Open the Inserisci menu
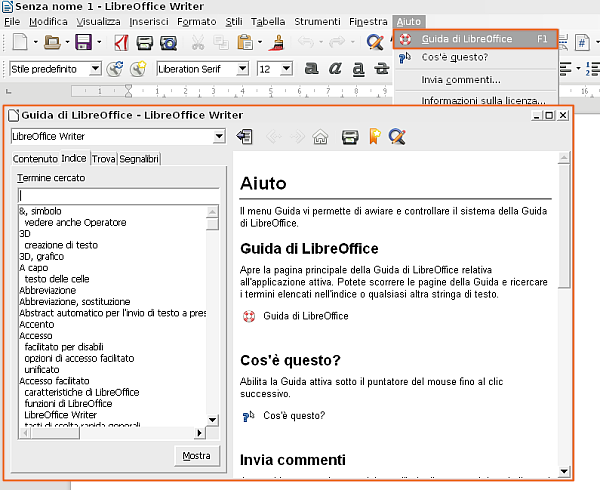Viewport: 600px width, 490px height. coord(148,21)
